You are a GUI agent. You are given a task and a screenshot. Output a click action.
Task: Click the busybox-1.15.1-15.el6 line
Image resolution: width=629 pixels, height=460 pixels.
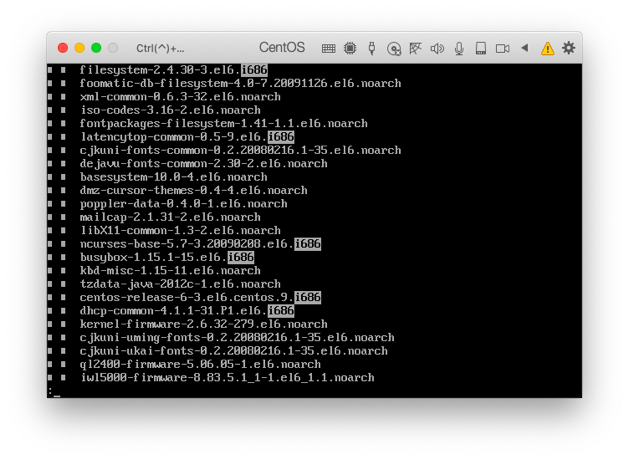(167, 257)
